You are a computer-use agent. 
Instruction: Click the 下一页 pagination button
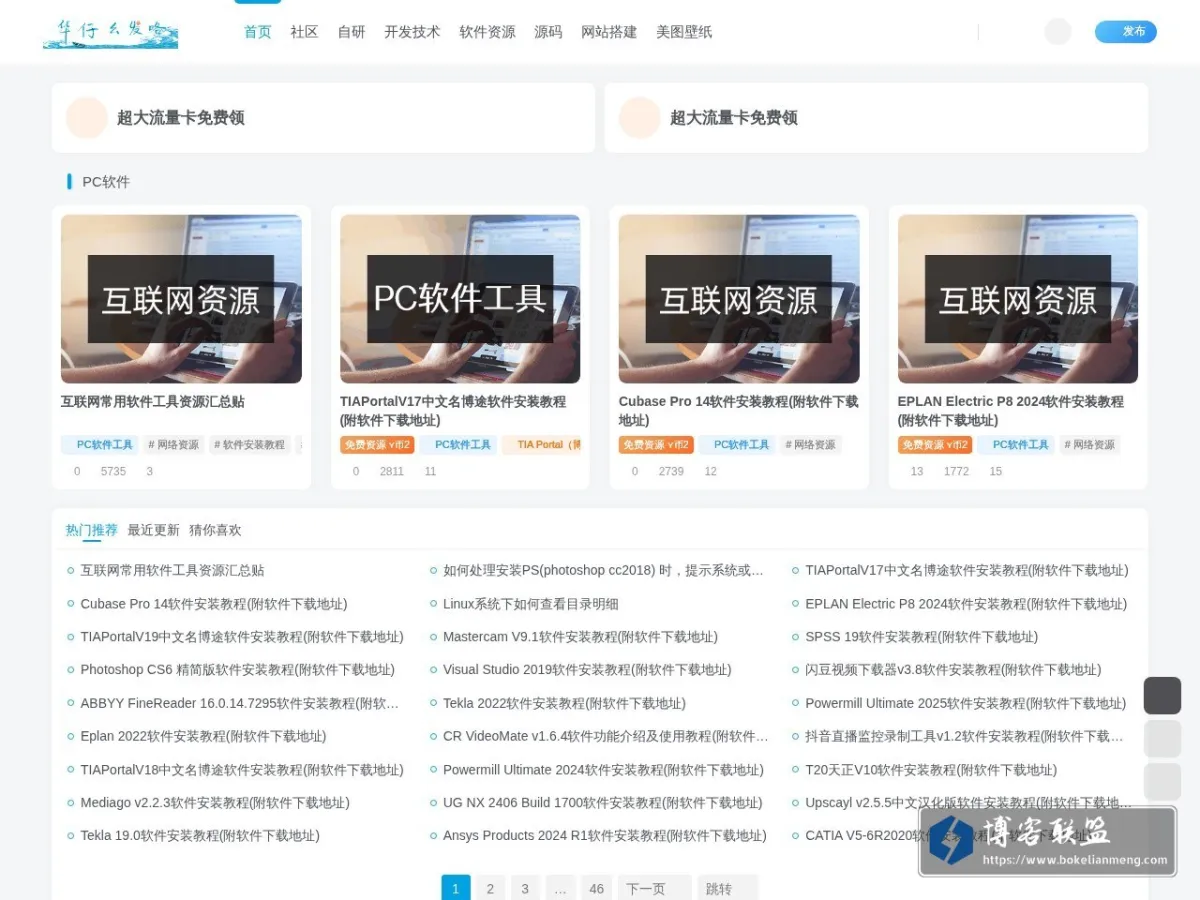(x=654, y=889)
